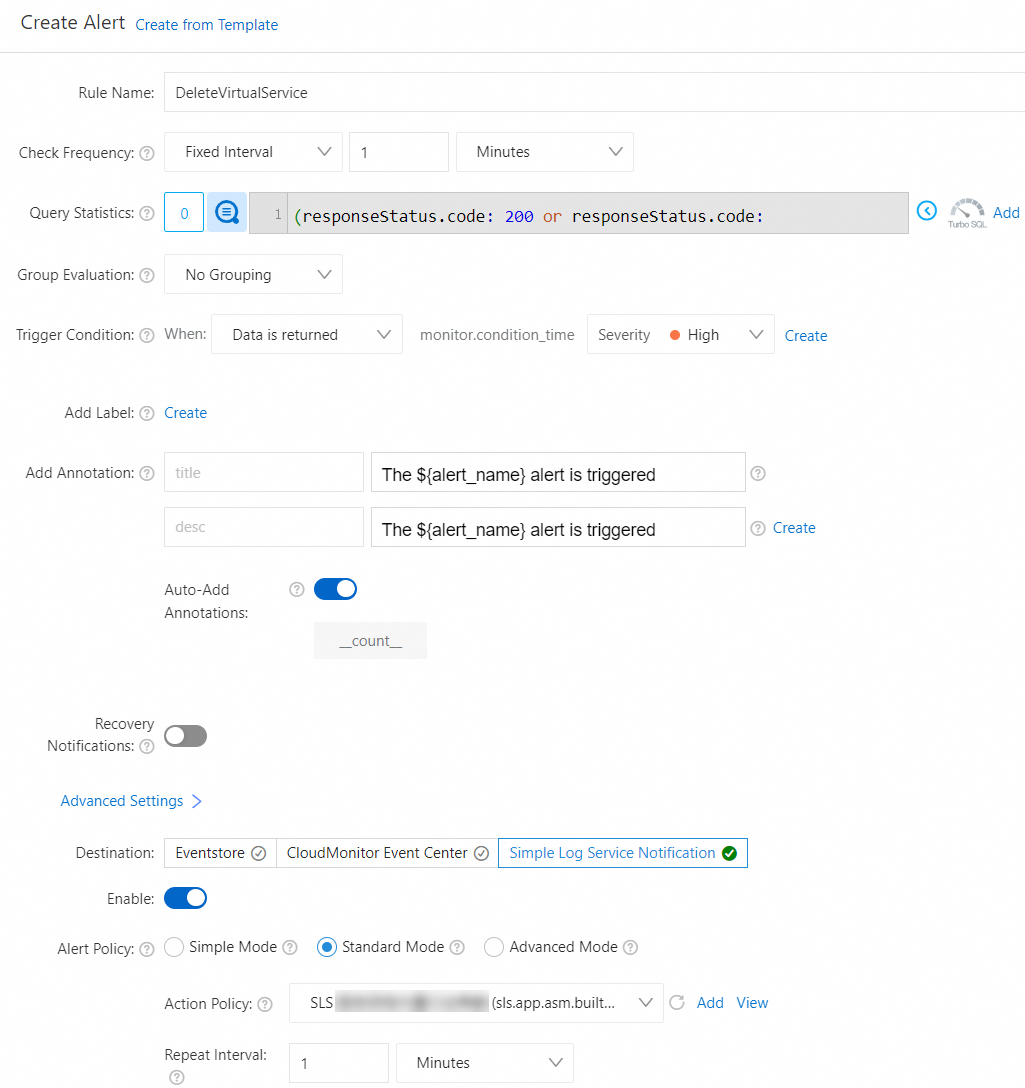The image size is (1025, 1088).
Task: Open help icon next to Check Frequency
Action: [x=146, y=153]
